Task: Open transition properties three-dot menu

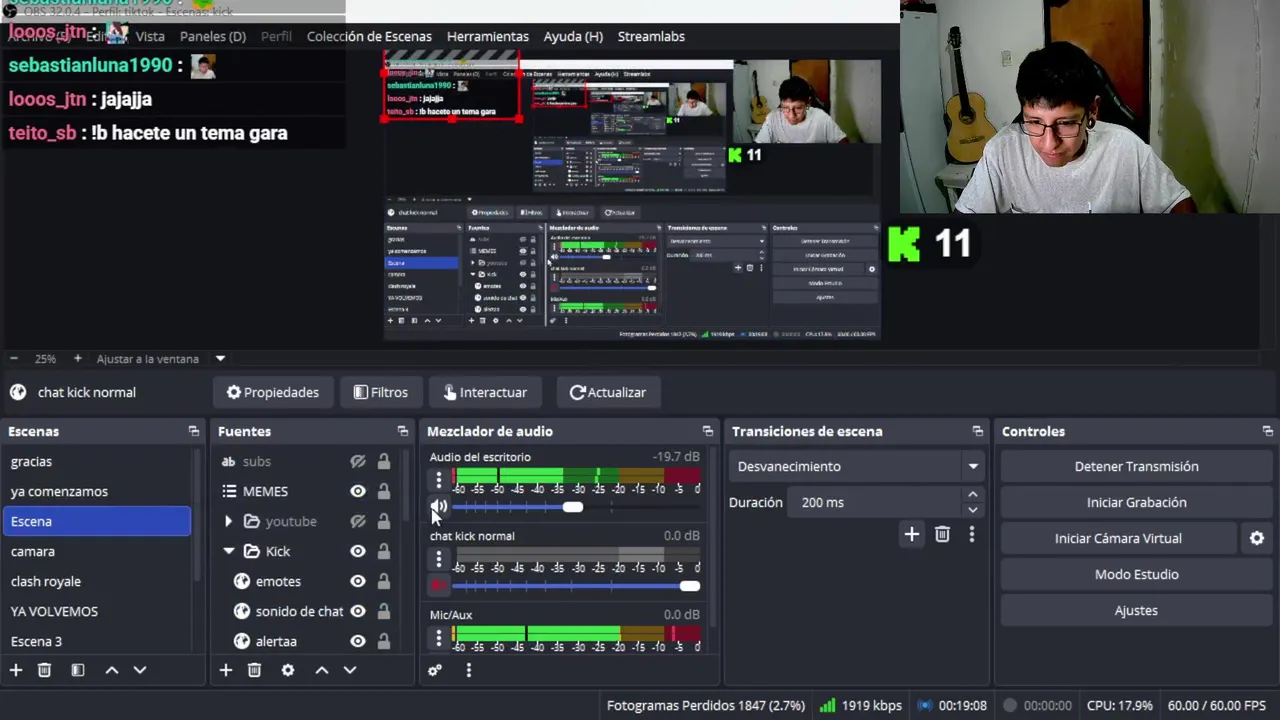Action: pos(971,535)
